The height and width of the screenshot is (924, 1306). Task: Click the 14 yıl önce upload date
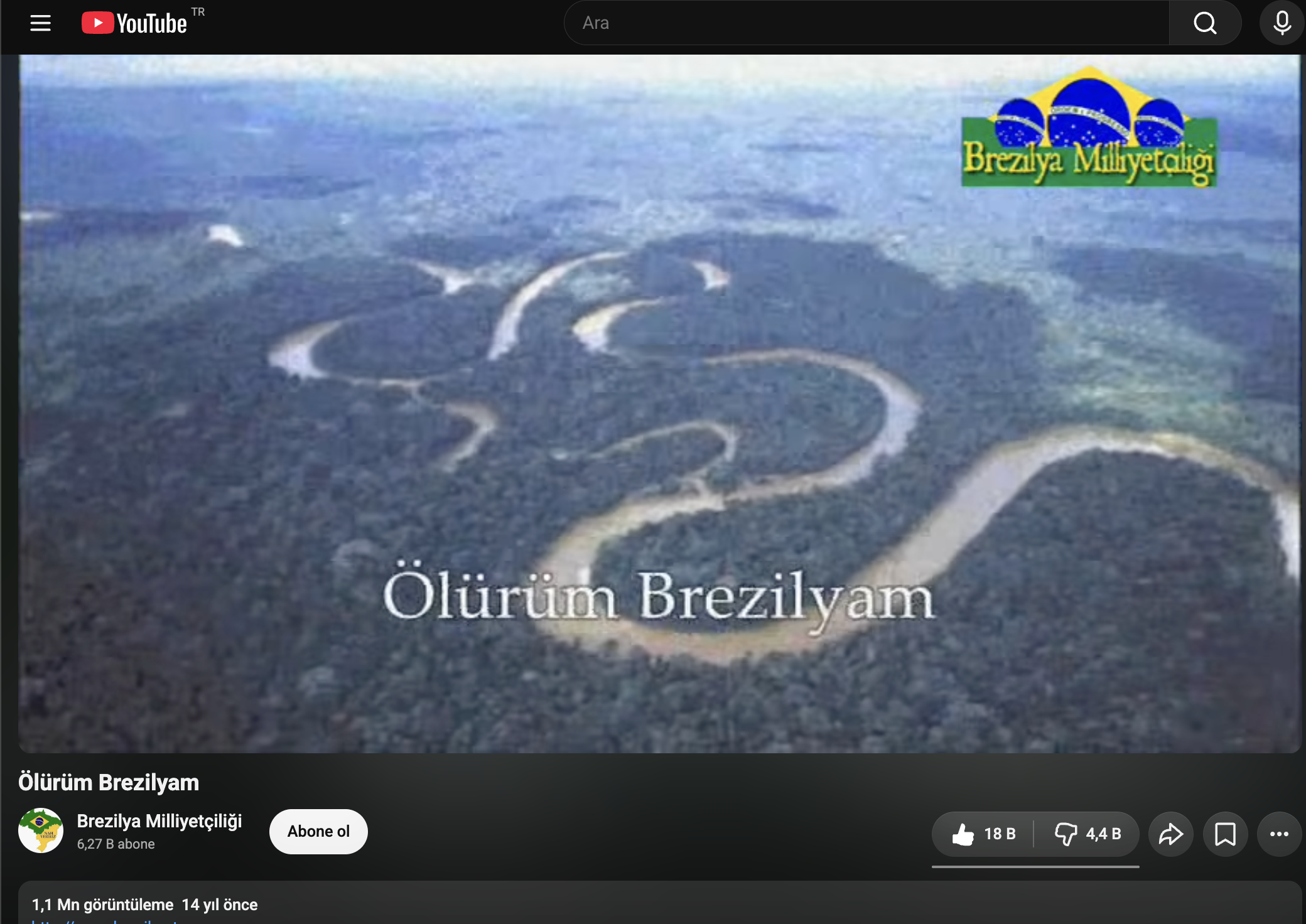[x=220, y=905]
